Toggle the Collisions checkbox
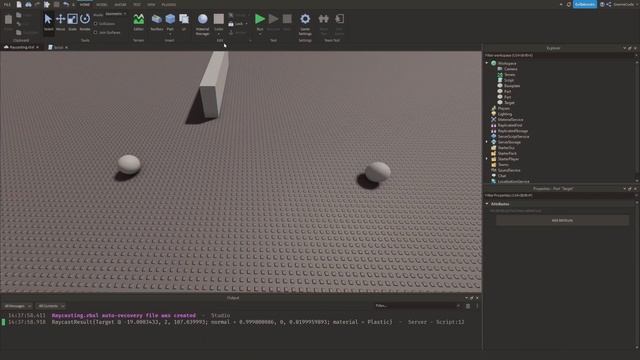Screen dimensions: 640x360 96,24
